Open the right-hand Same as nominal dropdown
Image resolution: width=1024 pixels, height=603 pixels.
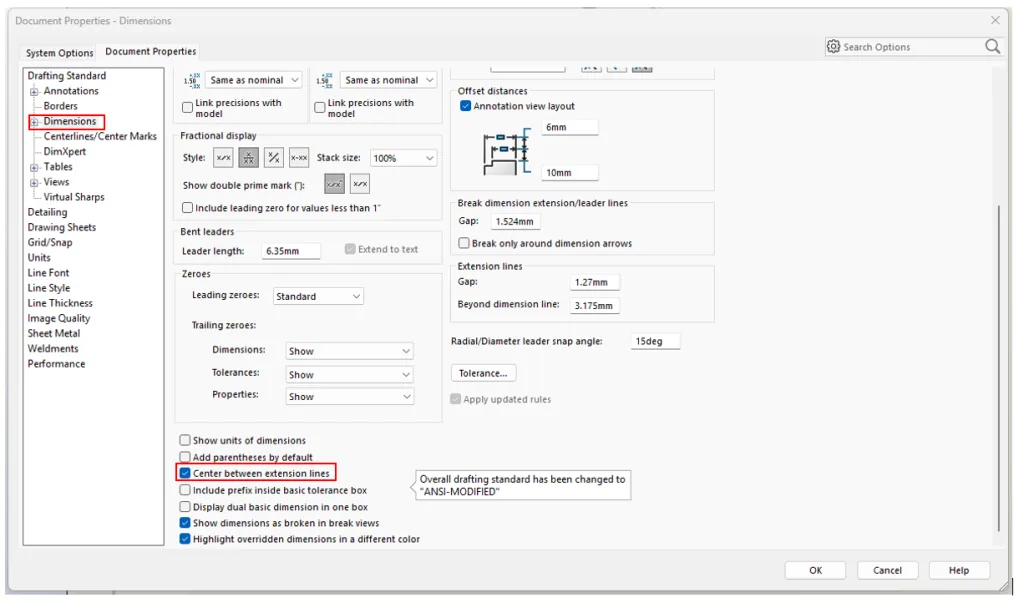click(x=389, y=80)
